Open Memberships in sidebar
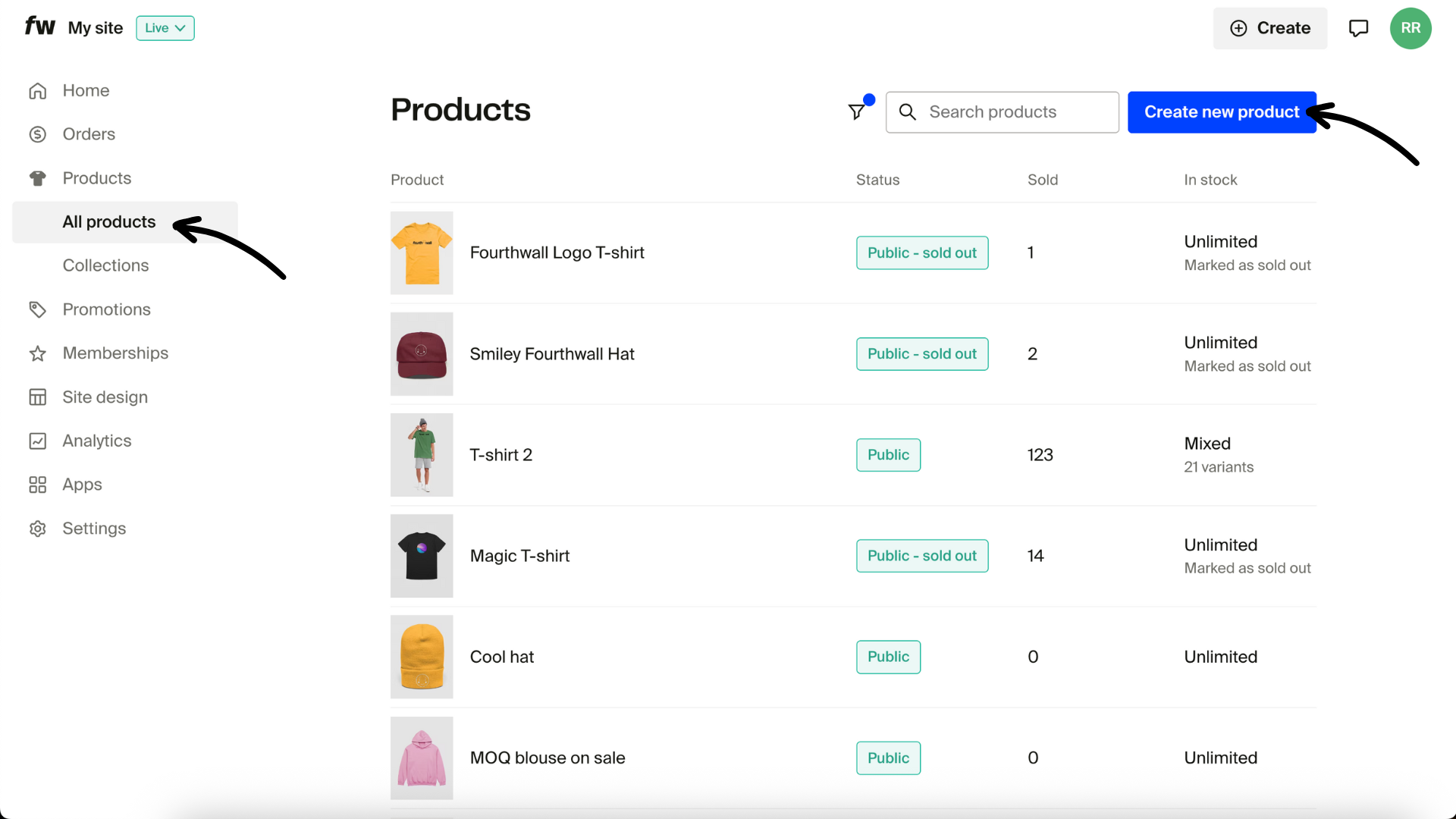The width and height of the screenshot is (1456, 819). (x=115, y=353)
